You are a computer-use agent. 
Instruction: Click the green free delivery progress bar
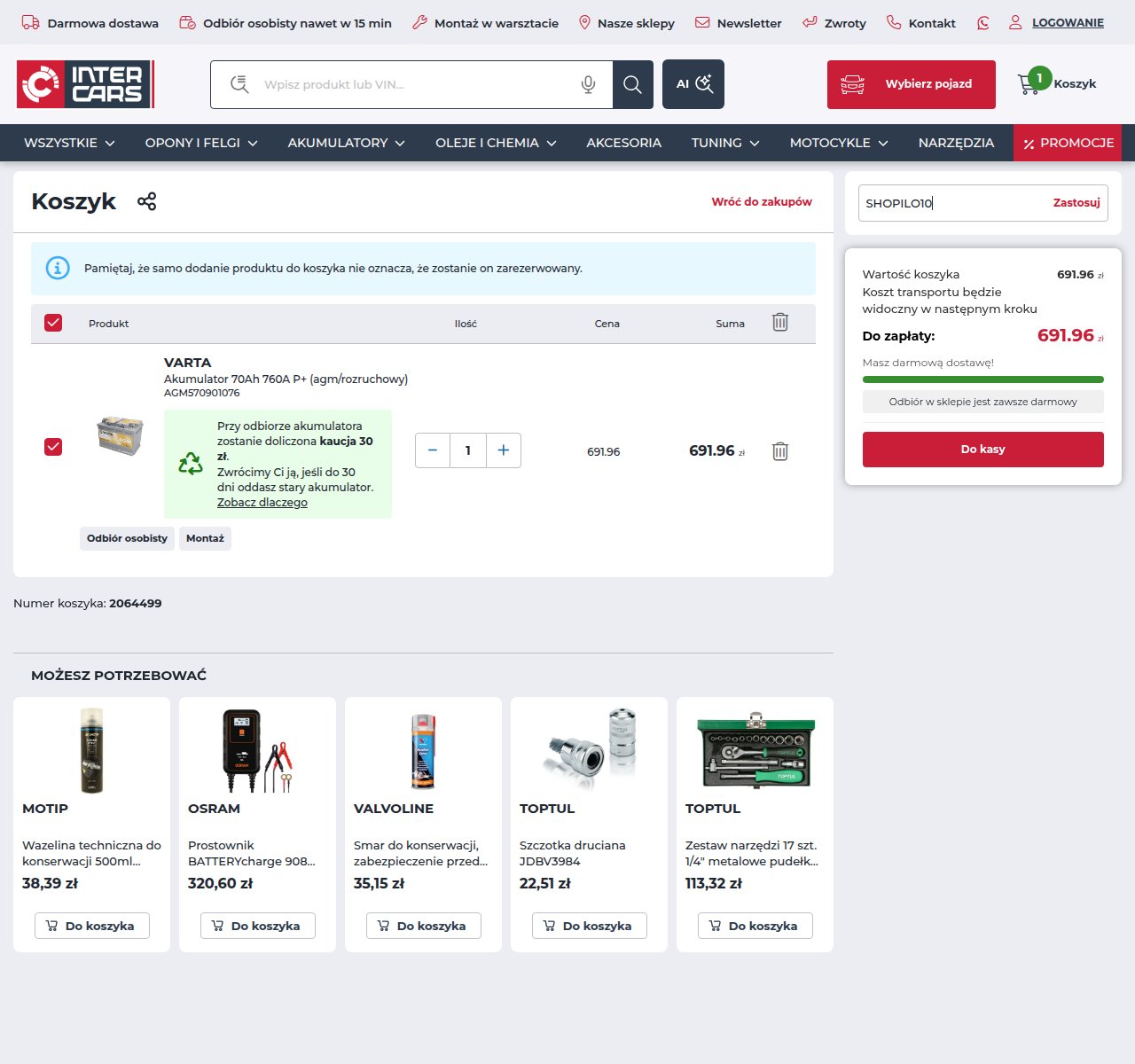coord(983,379)
